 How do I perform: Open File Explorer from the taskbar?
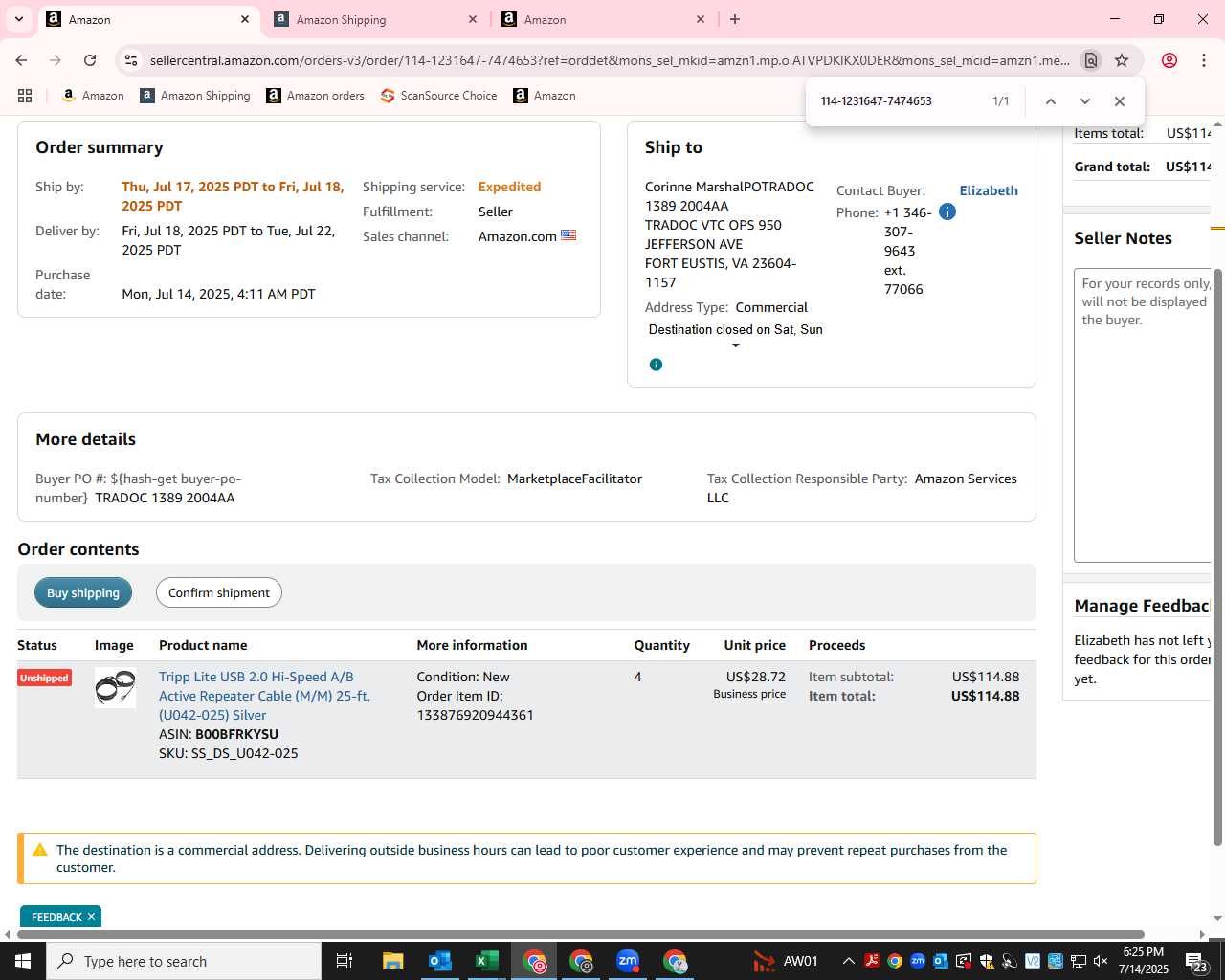(x=392, y=961)
